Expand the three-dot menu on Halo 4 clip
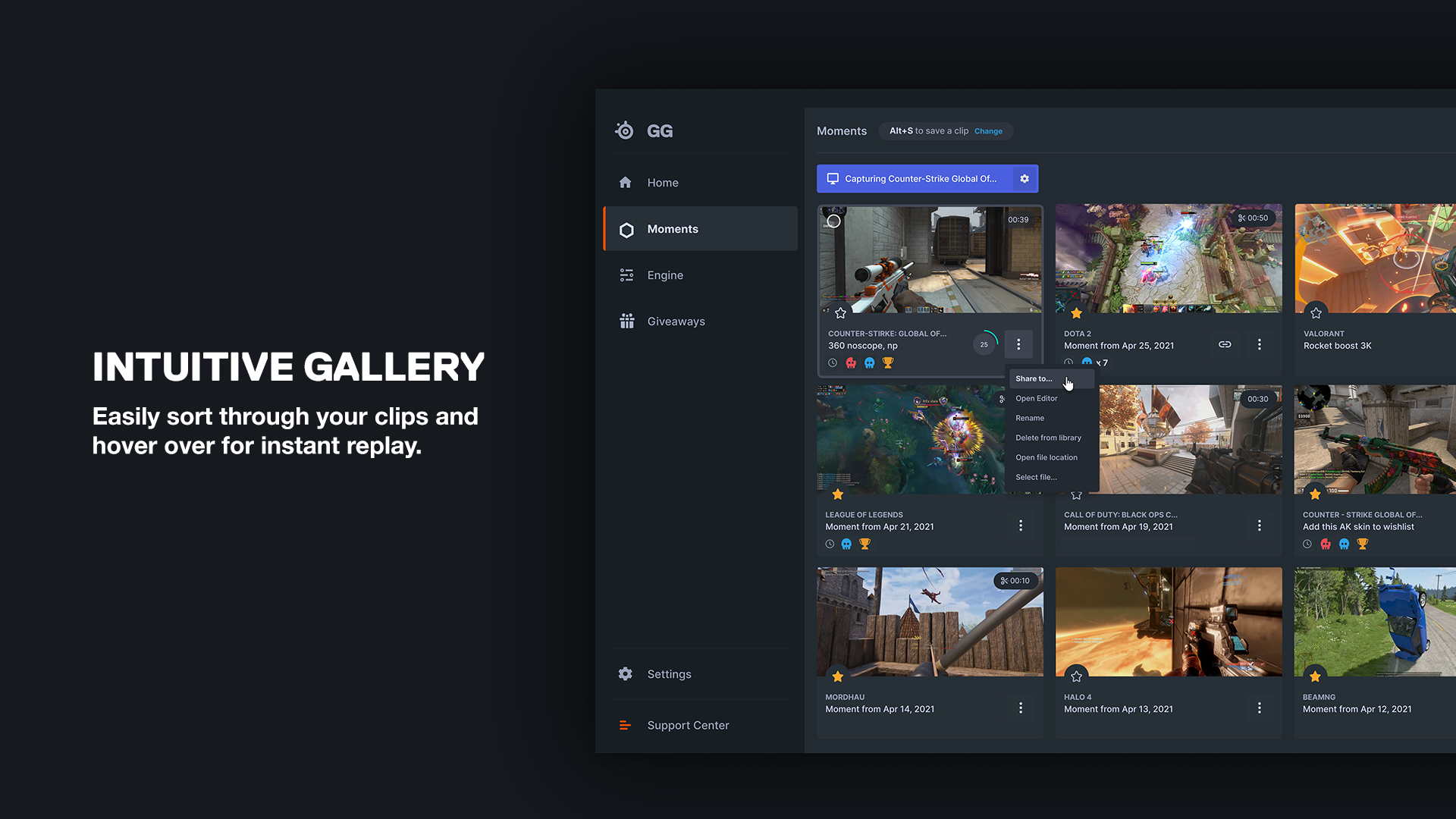This screenshot has height=819, width=1456. pos(1259,708)
